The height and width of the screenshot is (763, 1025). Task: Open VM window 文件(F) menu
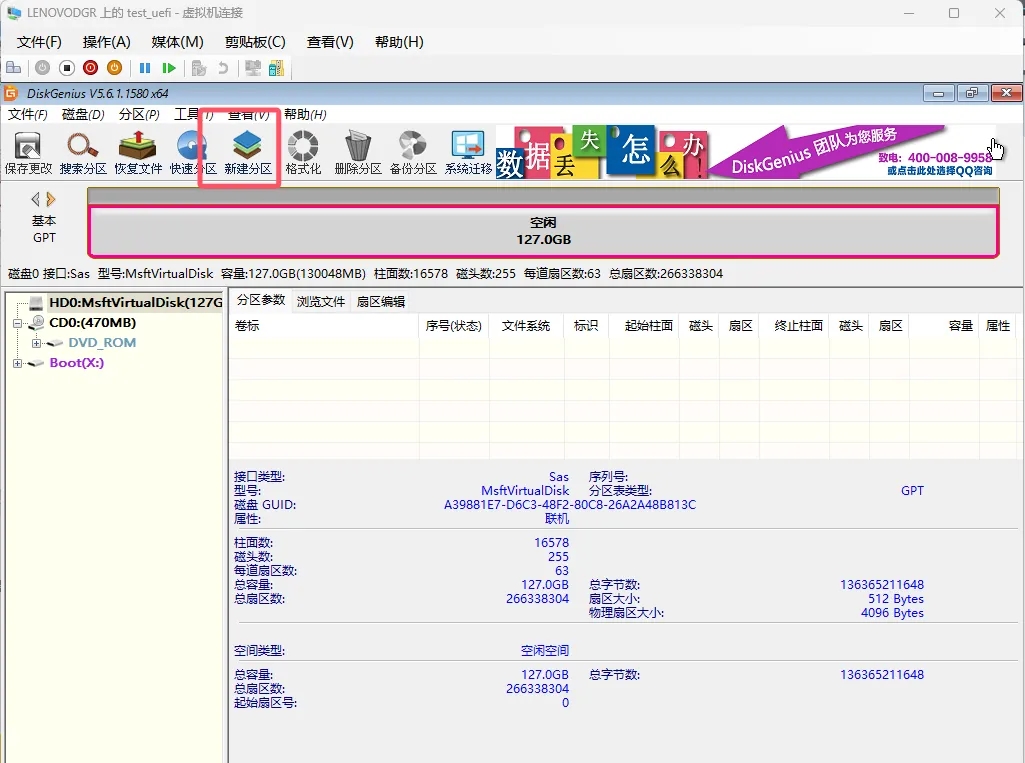coord(39,42)
